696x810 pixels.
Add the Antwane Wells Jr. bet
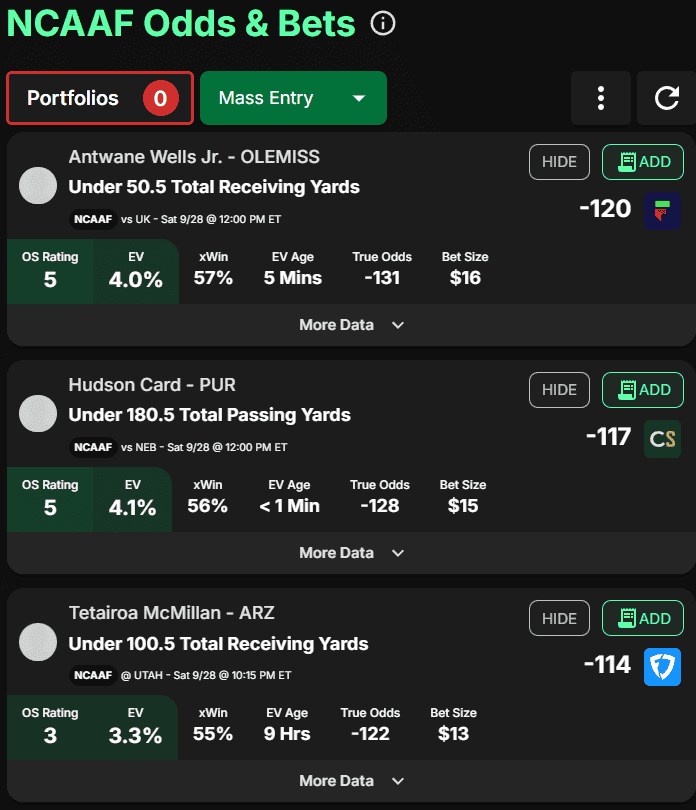[x=643, y=162]
